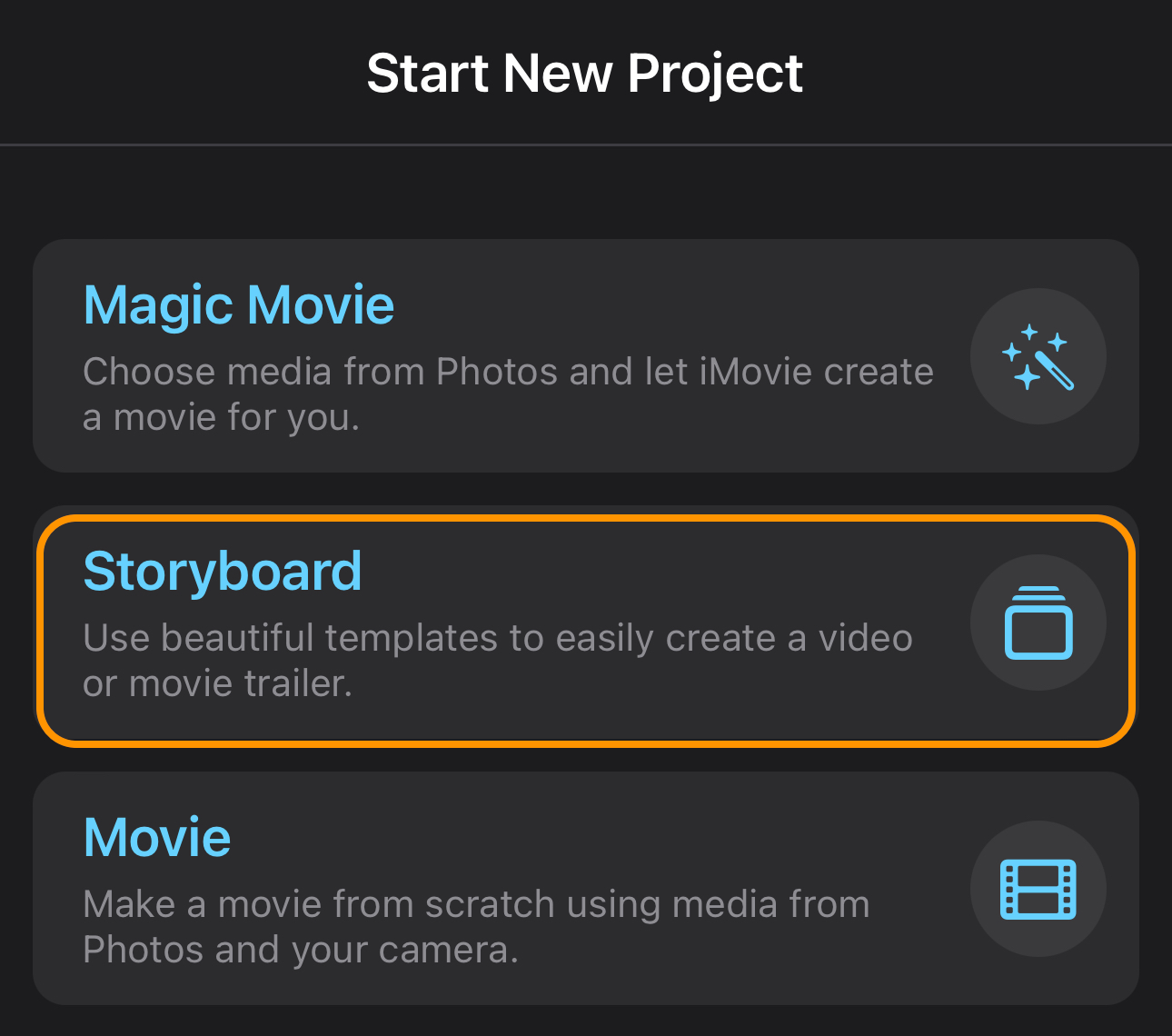Click the blue Magic Movie heading
Screen dimensions: 1172x1036
[x=239, y=305]
